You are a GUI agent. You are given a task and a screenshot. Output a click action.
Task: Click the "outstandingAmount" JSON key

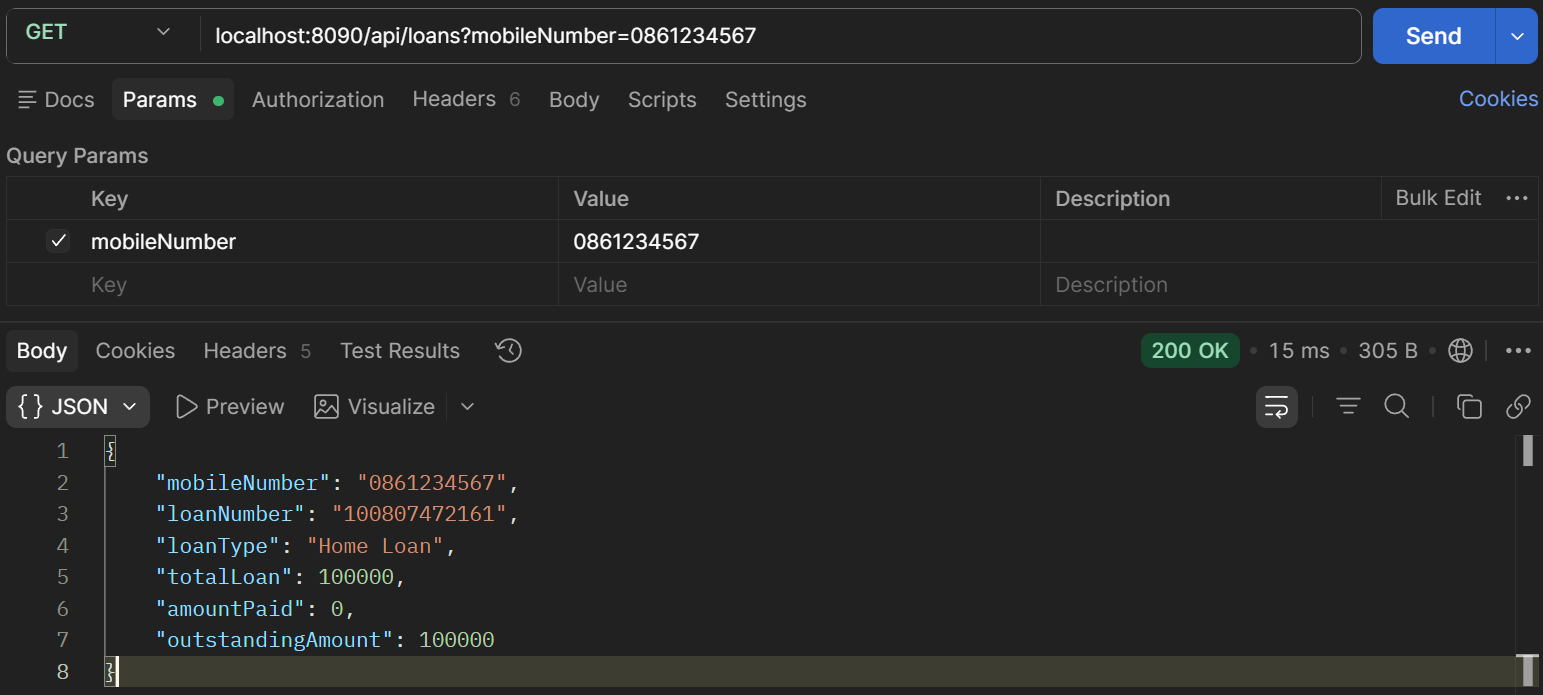click(x=274, y=639)
